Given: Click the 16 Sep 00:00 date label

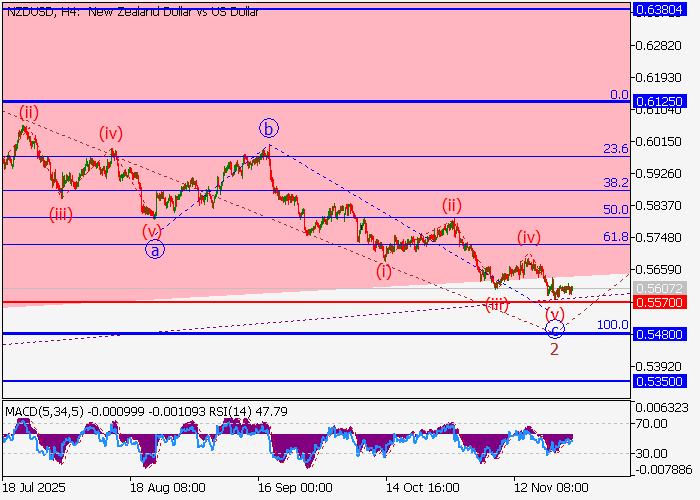Looking at the screenshot, I should click(294, 488).
